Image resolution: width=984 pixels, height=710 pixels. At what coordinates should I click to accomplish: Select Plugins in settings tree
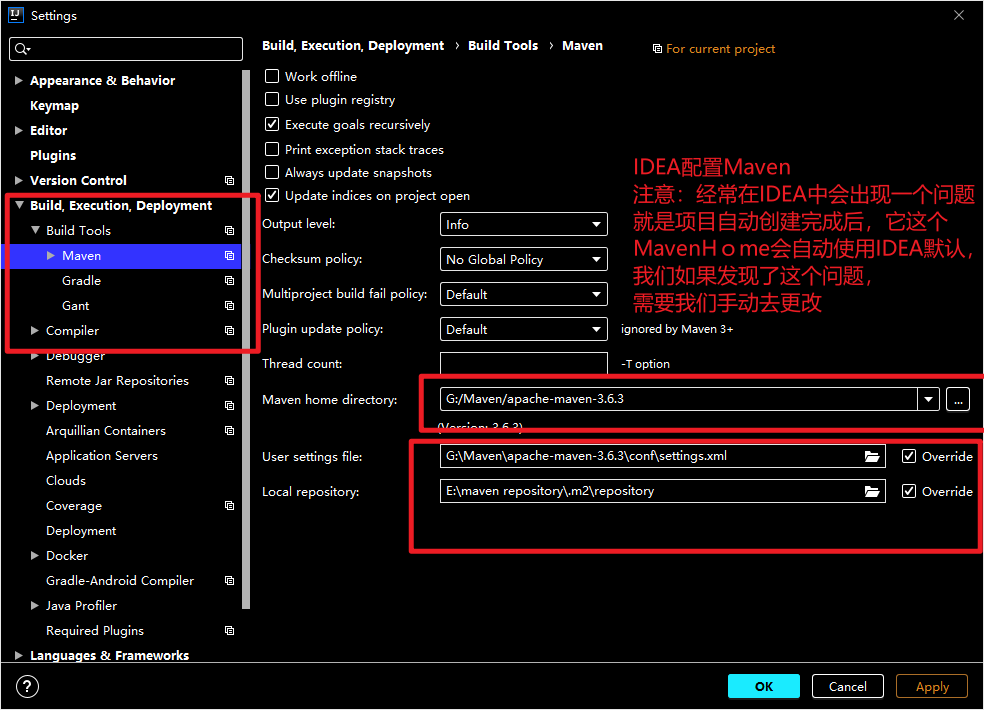point(53,155)
